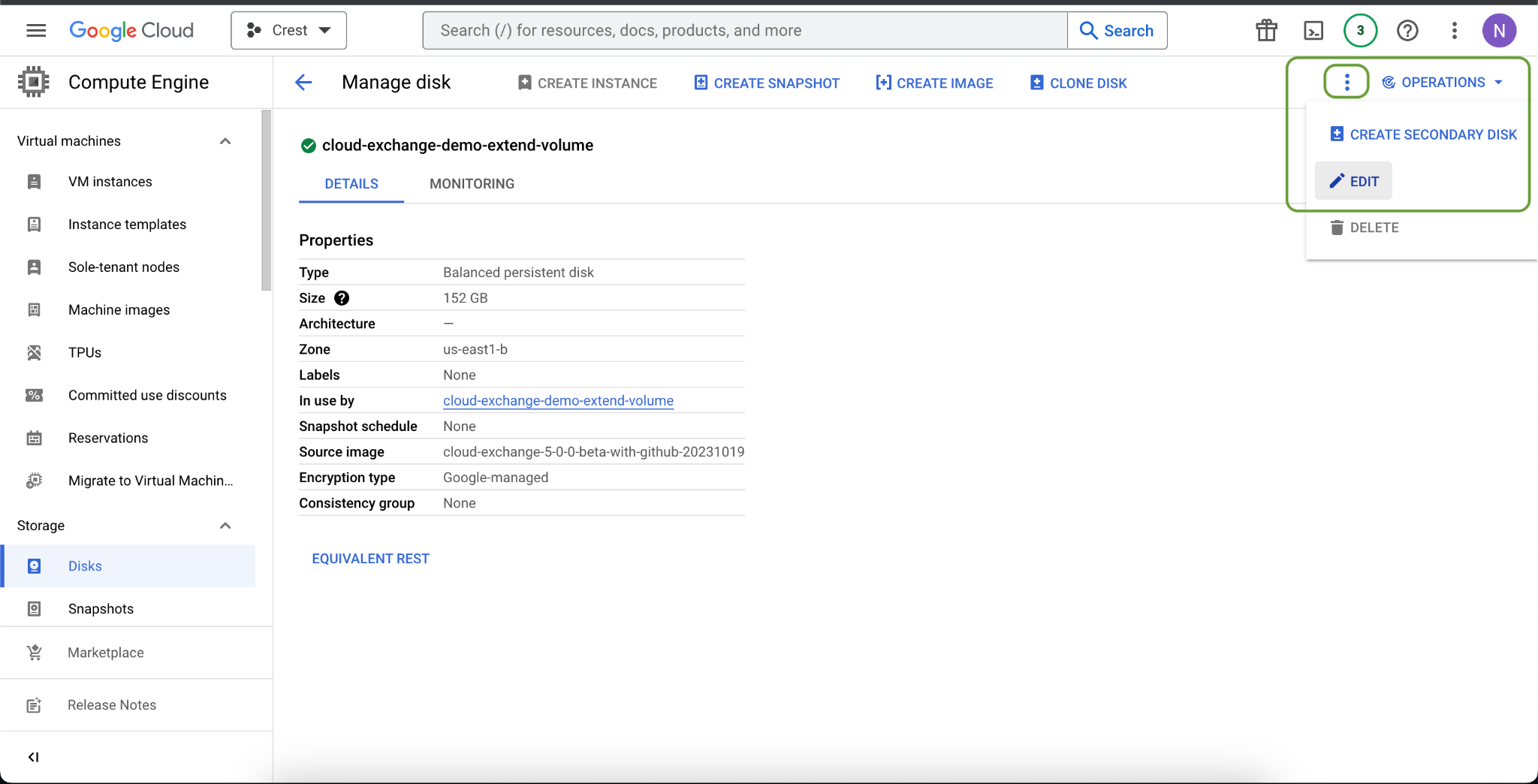Switch to the Details tab
1538x784 pixels.
(351, 184)
